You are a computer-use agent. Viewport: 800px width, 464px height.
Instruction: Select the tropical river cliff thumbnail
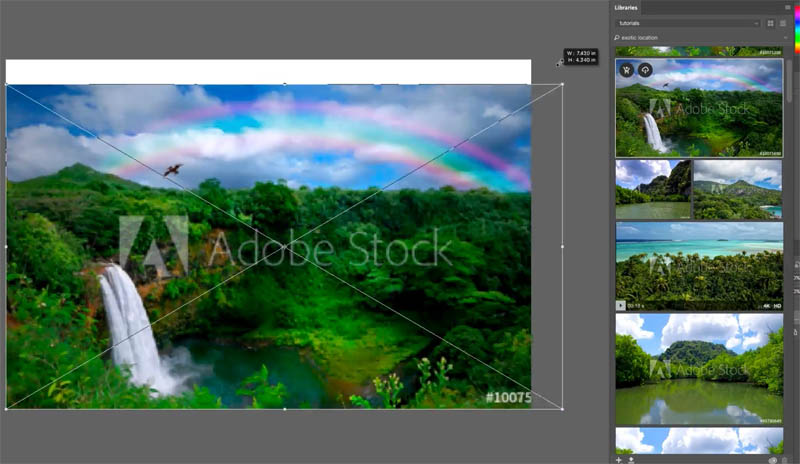[653, 189]
